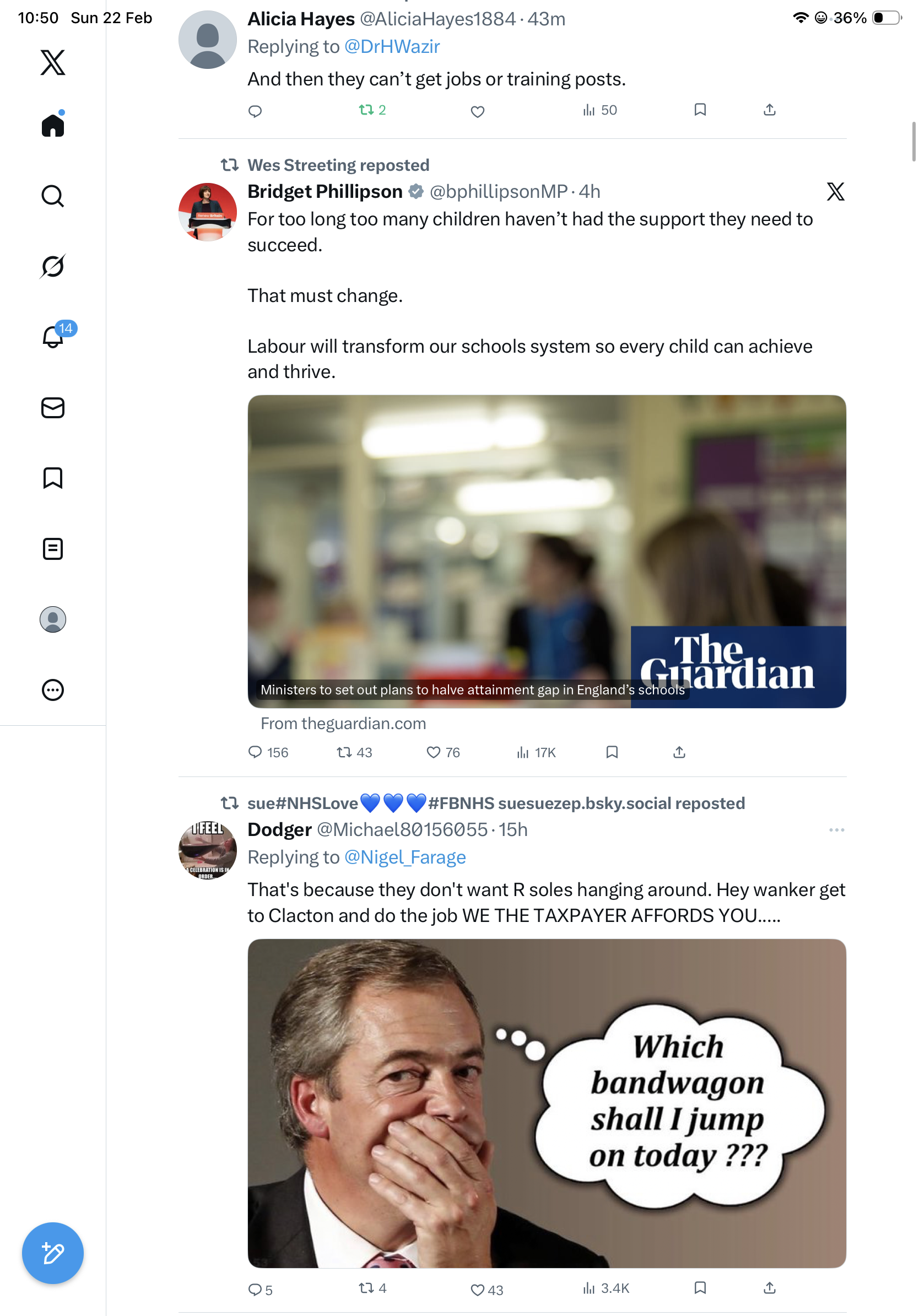
Task: Open Messages envelope in sidebar
Action: point(53,408)
